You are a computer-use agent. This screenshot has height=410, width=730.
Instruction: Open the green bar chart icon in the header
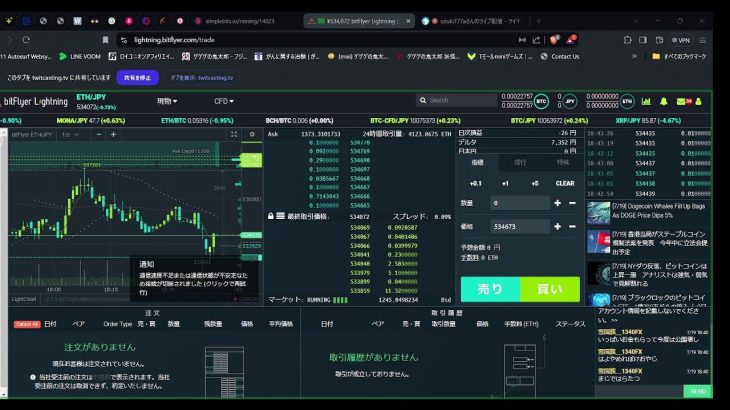click(646, 101)
